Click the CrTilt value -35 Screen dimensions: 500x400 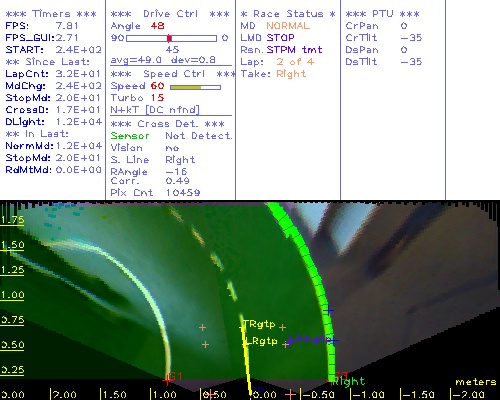click(411, 38)
